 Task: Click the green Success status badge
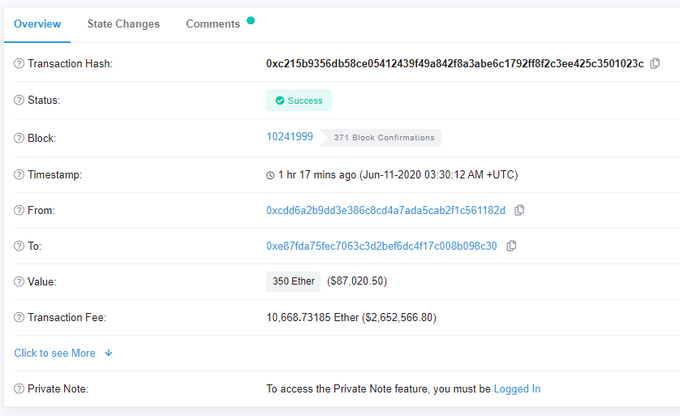coord(299,100)
